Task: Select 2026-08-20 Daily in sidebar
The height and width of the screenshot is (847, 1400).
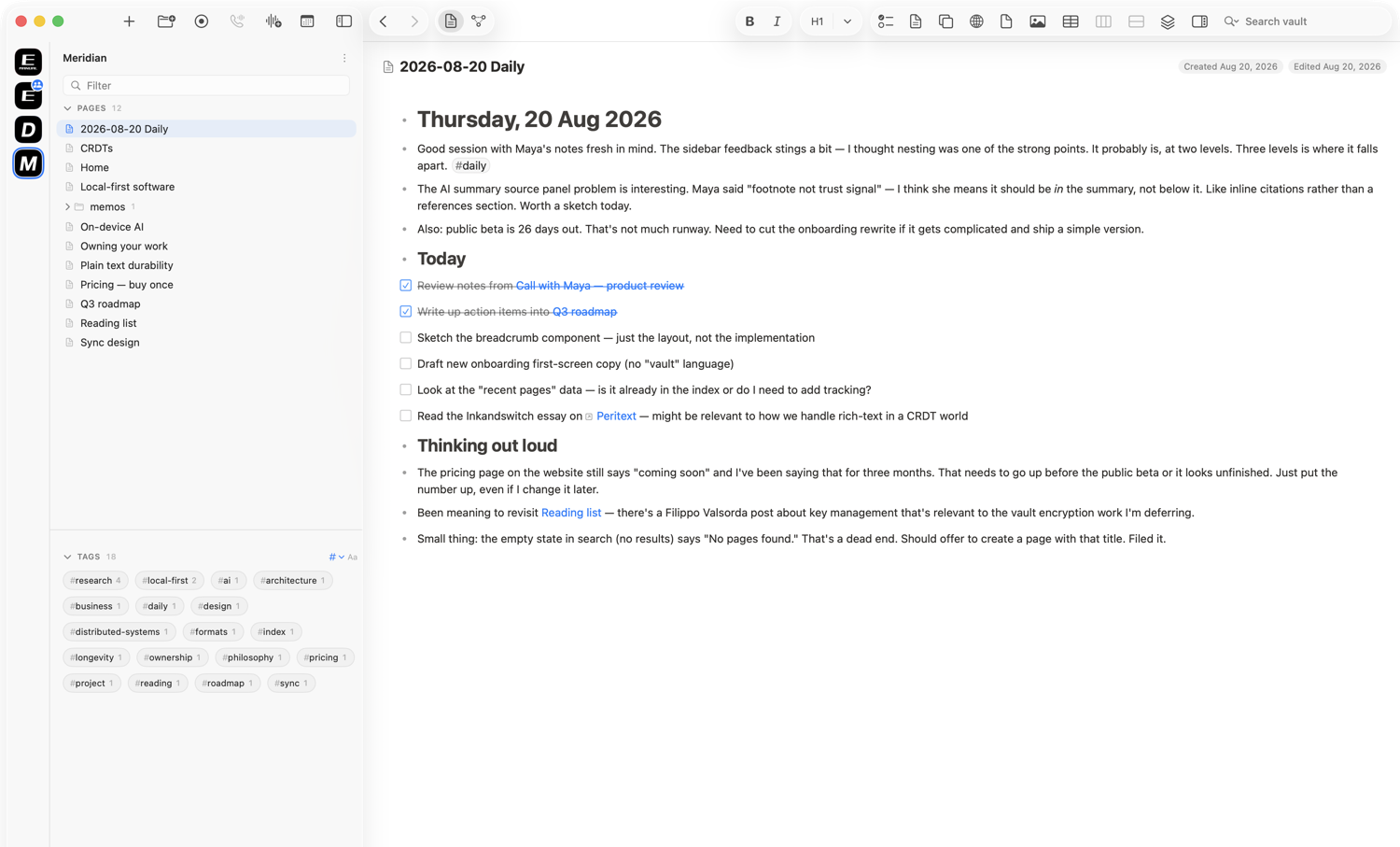Action: (206, 129)
